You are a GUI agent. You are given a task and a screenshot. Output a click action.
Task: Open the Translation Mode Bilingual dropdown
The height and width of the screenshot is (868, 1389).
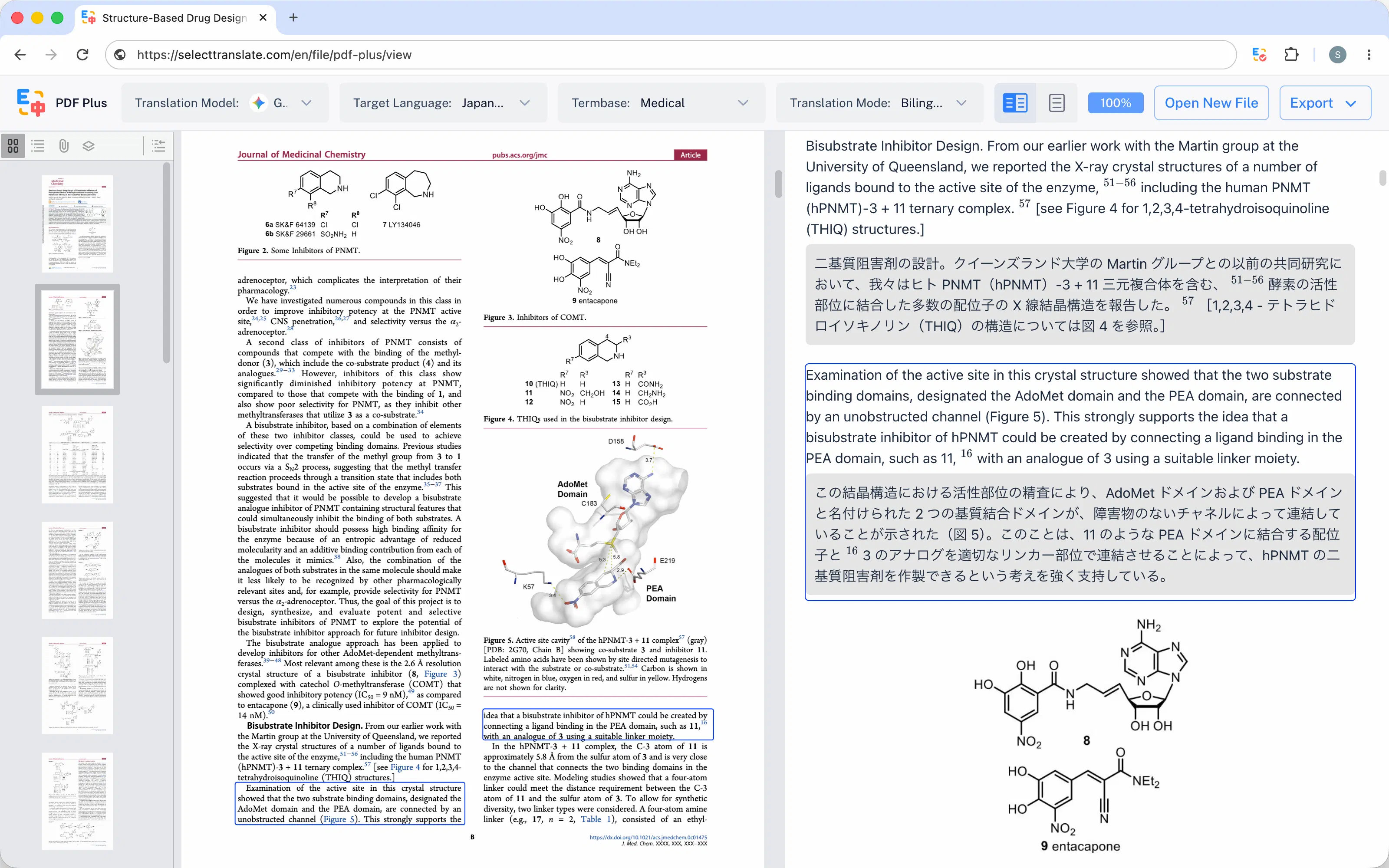point(879,103)
